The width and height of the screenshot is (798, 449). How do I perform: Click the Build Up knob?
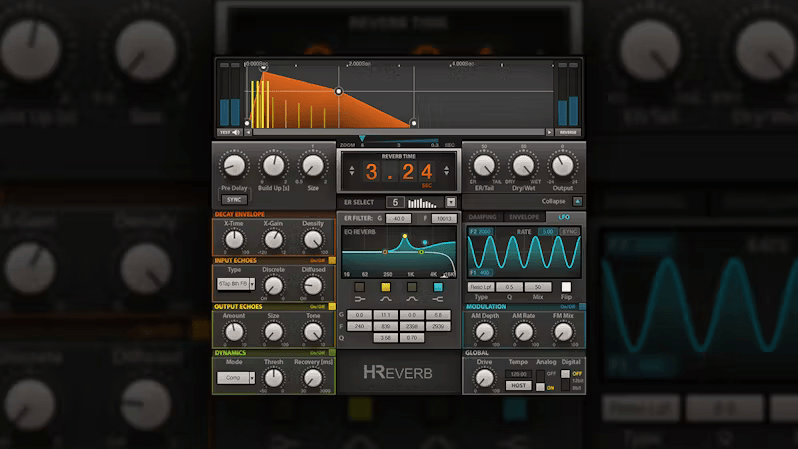(274, 165)
